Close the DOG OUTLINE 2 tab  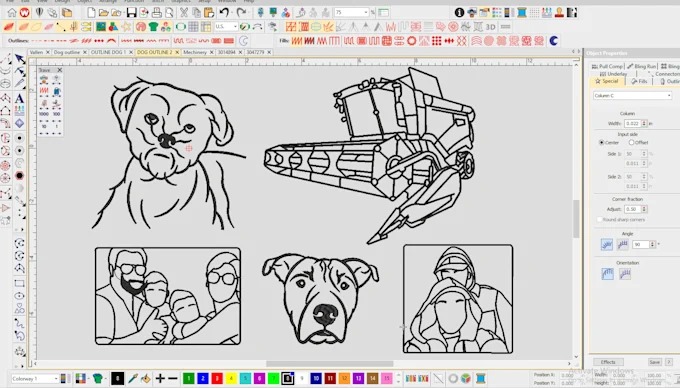(x=177, y=52)
